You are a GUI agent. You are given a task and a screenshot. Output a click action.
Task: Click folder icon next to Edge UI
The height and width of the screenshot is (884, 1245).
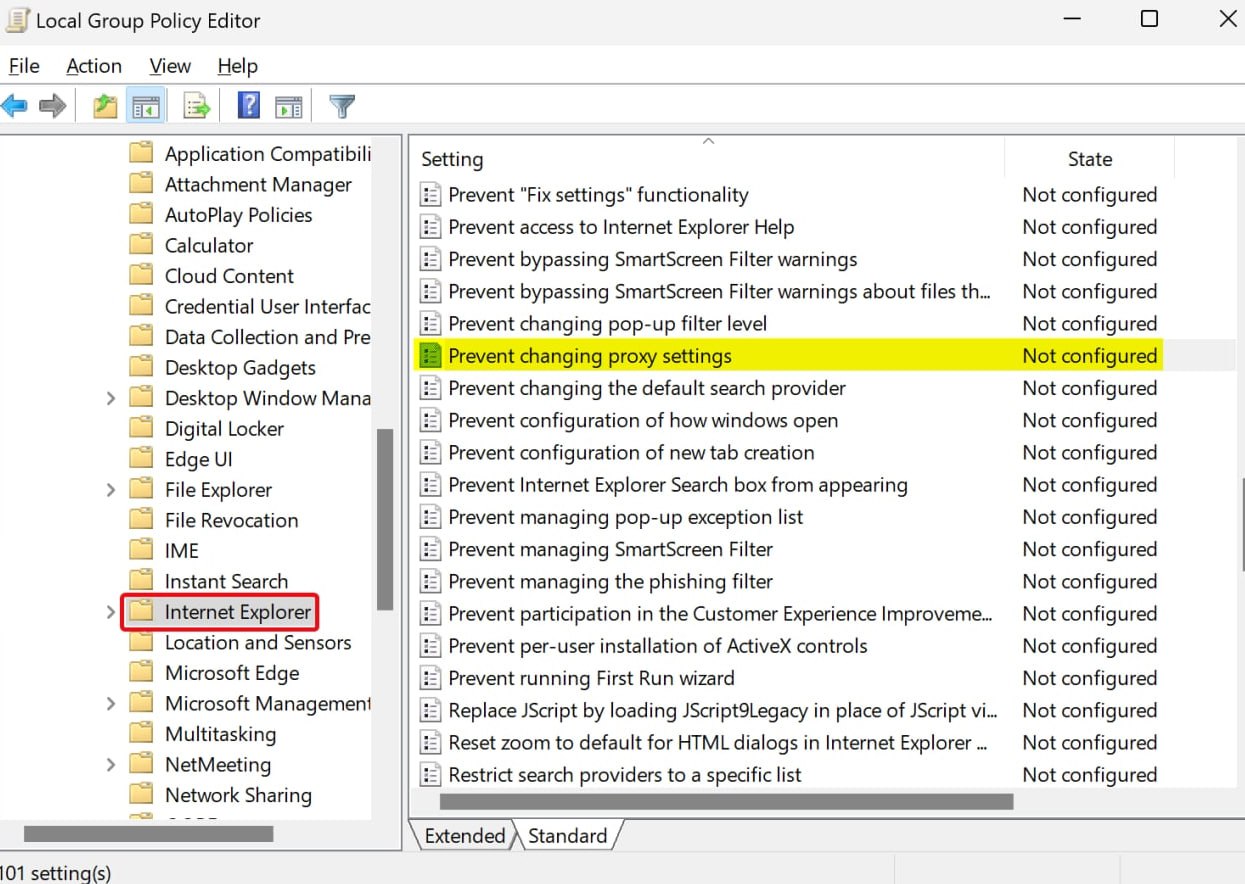(142, 459)
